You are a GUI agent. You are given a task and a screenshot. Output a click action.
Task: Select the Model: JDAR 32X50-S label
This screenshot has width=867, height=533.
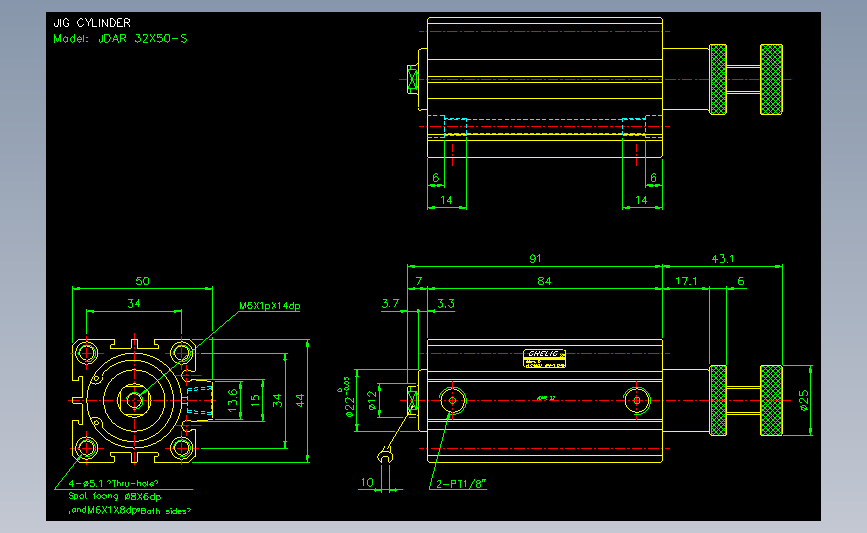coord(120,39)
